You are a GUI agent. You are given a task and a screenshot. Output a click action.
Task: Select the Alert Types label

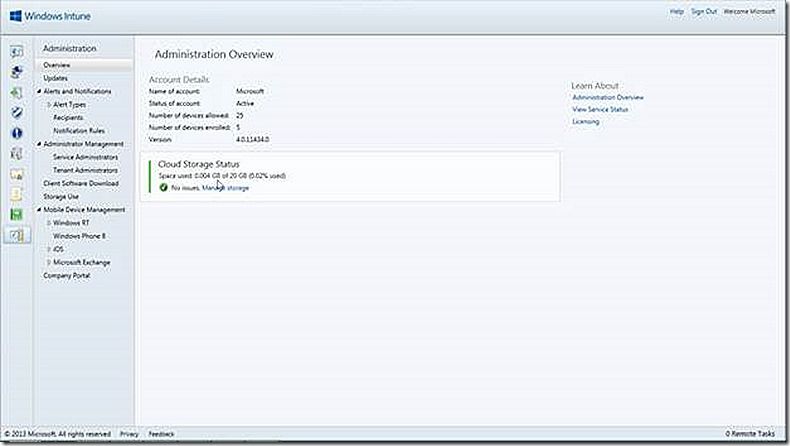click(x=70, y=104)
